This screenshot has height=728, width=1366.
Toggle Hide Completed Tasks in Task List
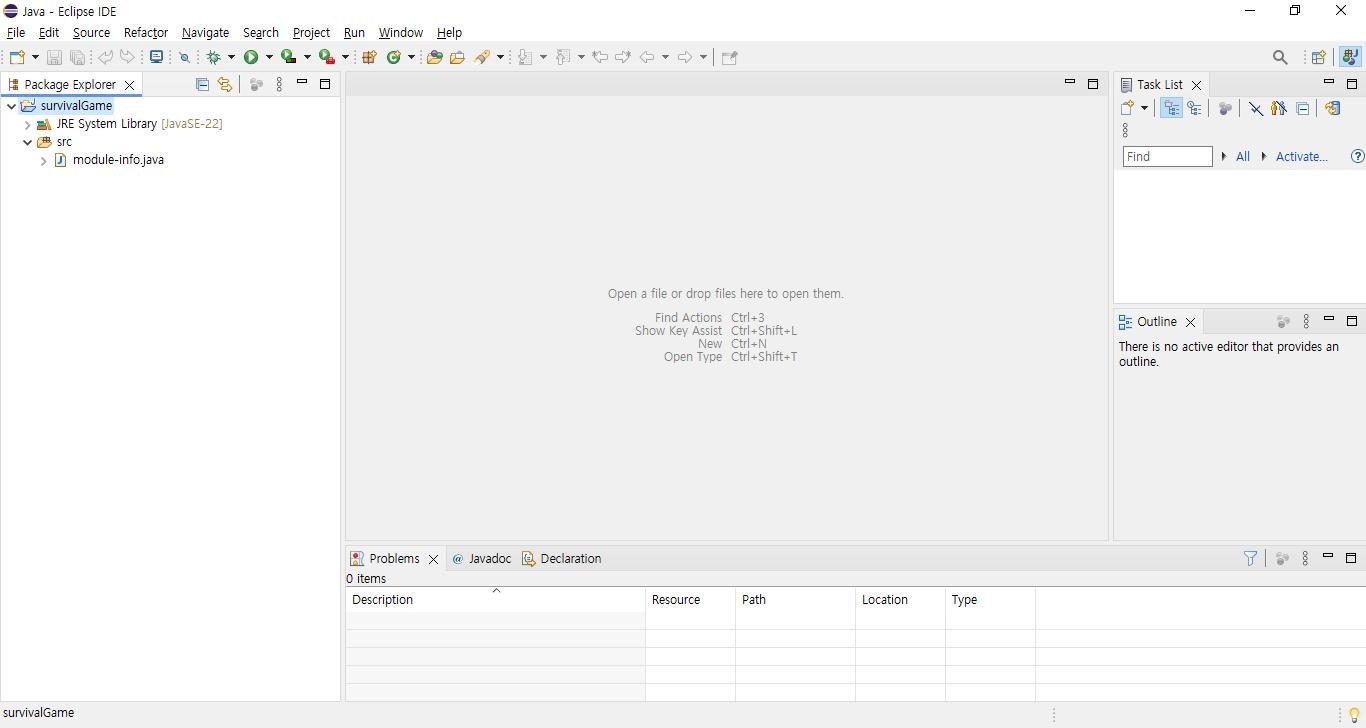[1255, 108]
